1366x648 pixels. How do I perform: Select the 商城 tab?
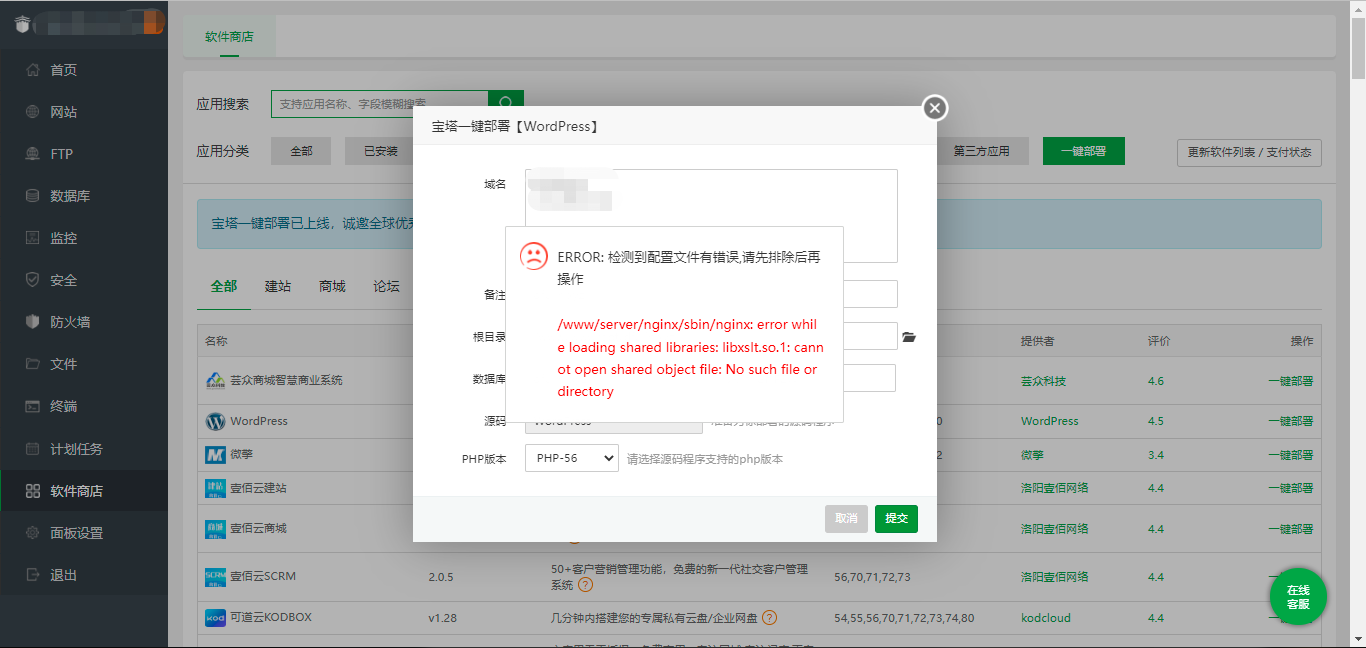click(332, 286)
